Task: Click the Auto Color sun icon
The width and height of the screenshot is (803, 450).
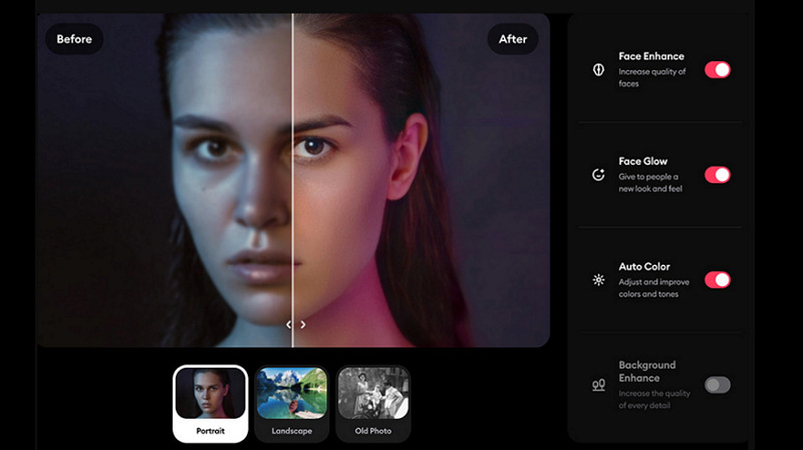Action: [x=598, y=280]
